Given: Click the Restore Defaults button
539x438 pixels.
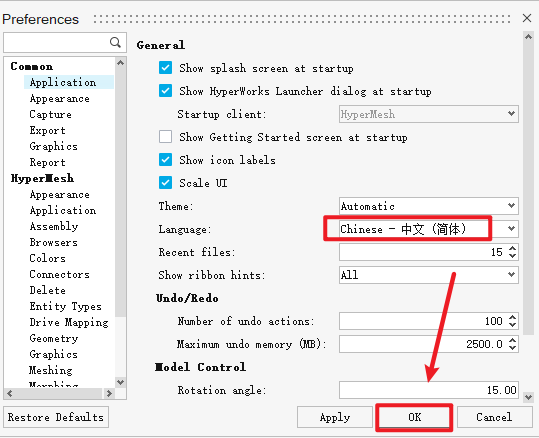Looking at the screenshot, I should pyautogui.click(x=56, y=417).
